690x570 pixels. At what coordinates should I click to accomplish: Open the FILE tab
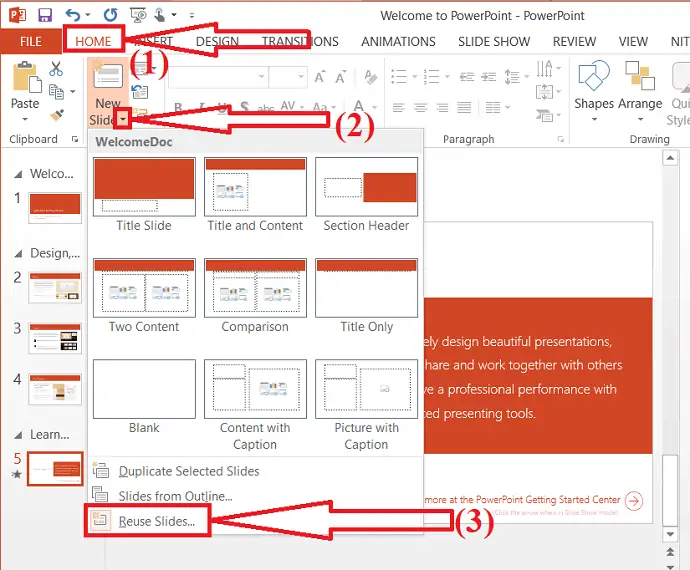tap(31, 41)
